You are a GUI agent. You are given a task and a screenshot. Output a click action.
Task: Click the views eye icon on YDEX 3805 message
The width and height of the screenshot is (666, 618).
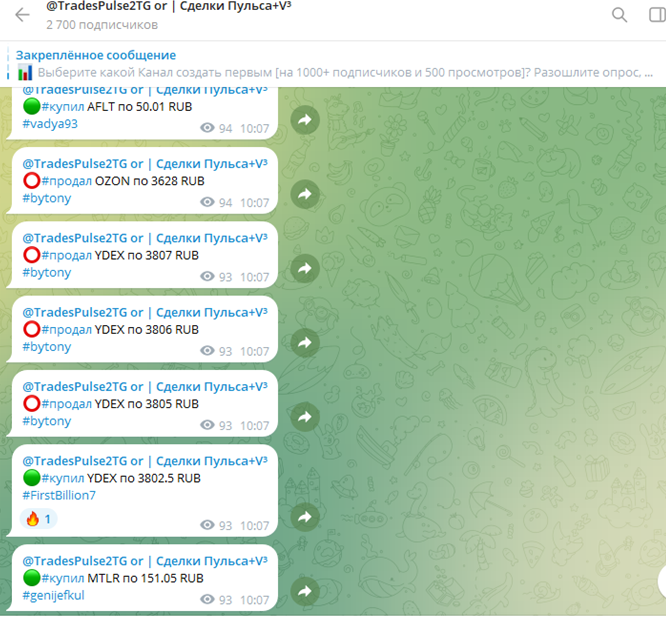(207, 425)
